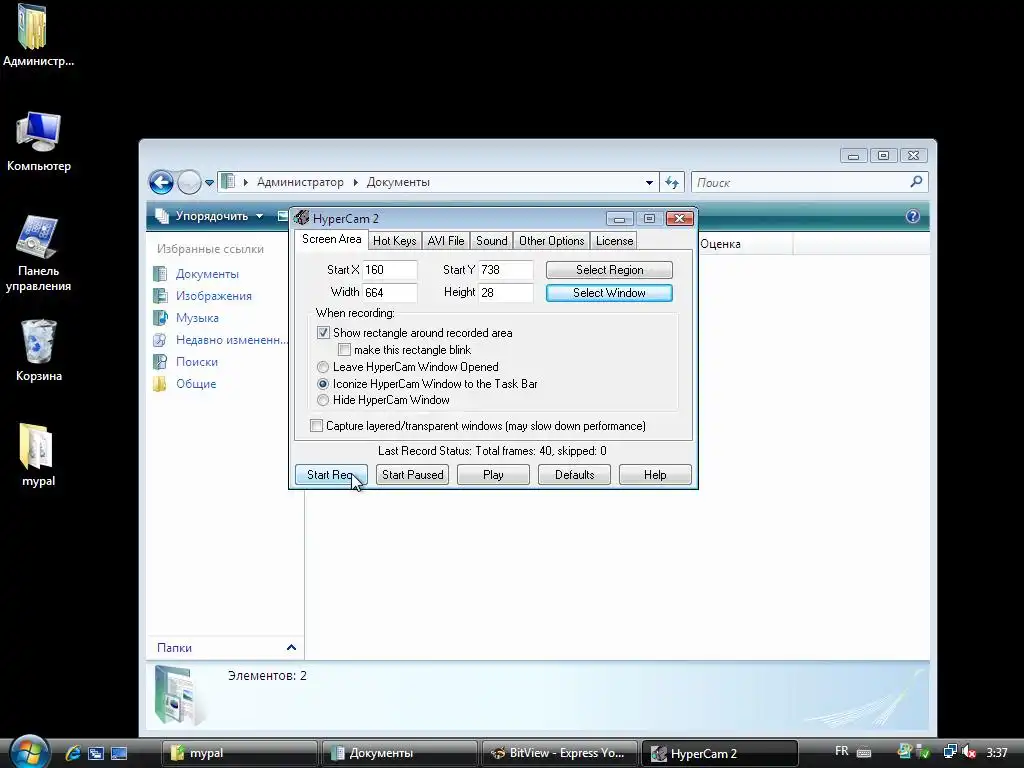Select Iconize HyperCam Window to Task Bar
Image resolution: width=1024 pixels, height=768 pixels.
click(x=323, y=384)
